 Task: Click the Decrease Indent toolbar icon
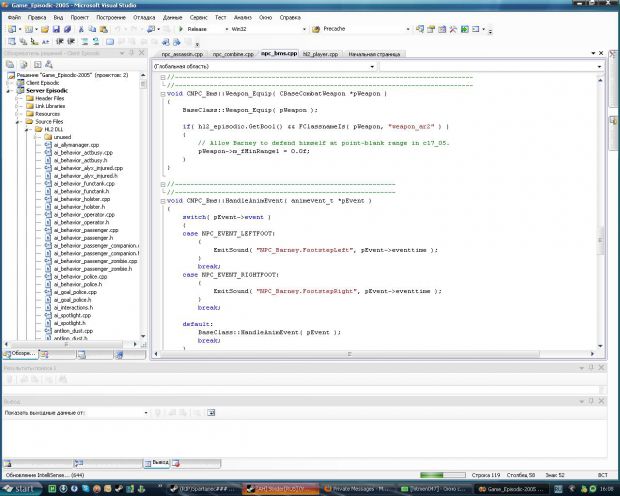(60, 41)
